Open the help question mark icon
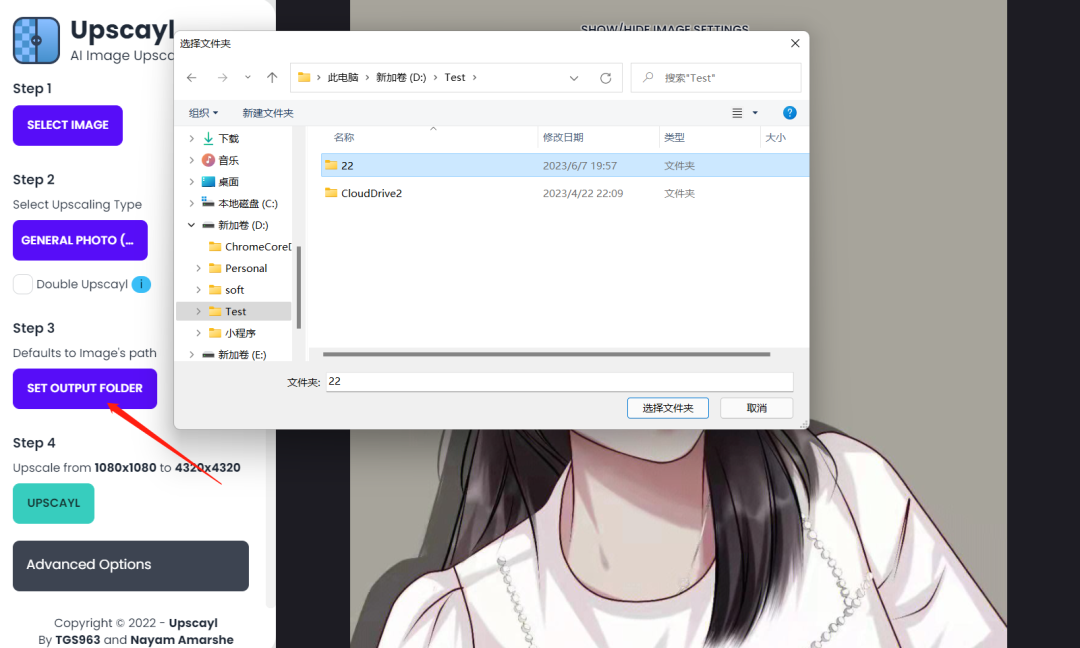This screenshot has height=648, width=1080. pos(789,112)
